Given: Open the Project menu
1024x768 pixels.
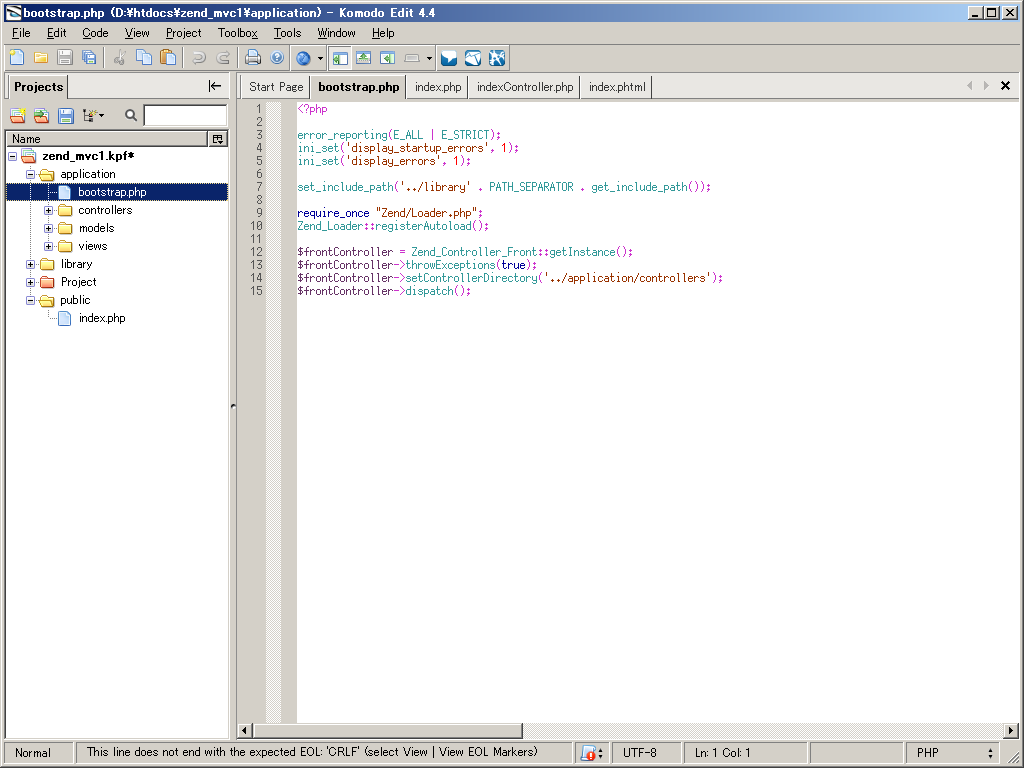Looking at the screenshot, I should (184, 33).
